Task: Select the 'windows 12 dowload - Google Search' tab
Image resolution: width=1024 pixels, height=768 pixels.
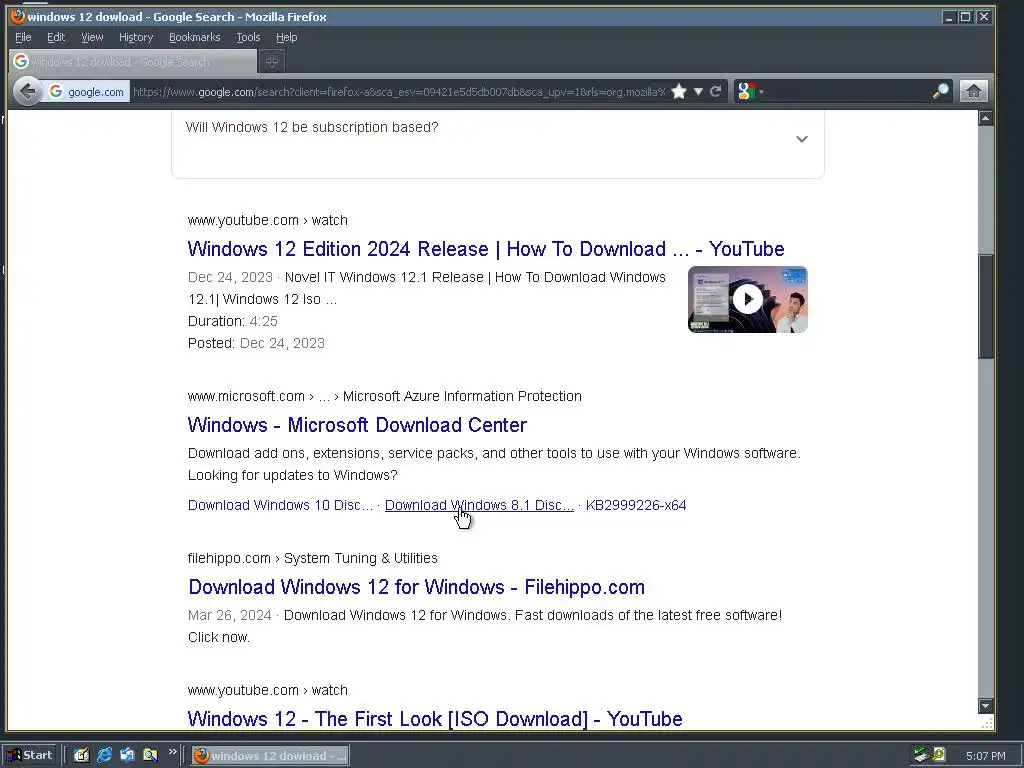Action: coord(133,61)
